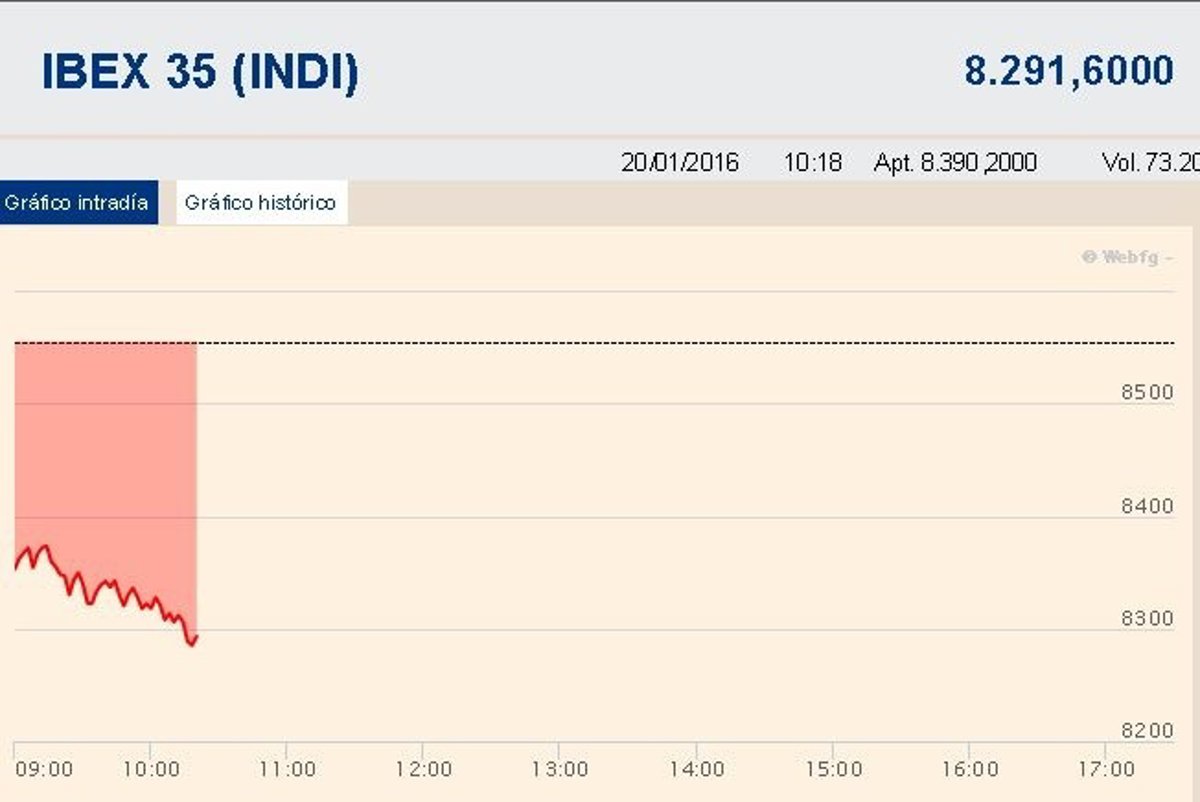Click the IBEX 35 (INDI) title
The width and height of the screenshot is (1200, 802).
[x=200, y=72]
